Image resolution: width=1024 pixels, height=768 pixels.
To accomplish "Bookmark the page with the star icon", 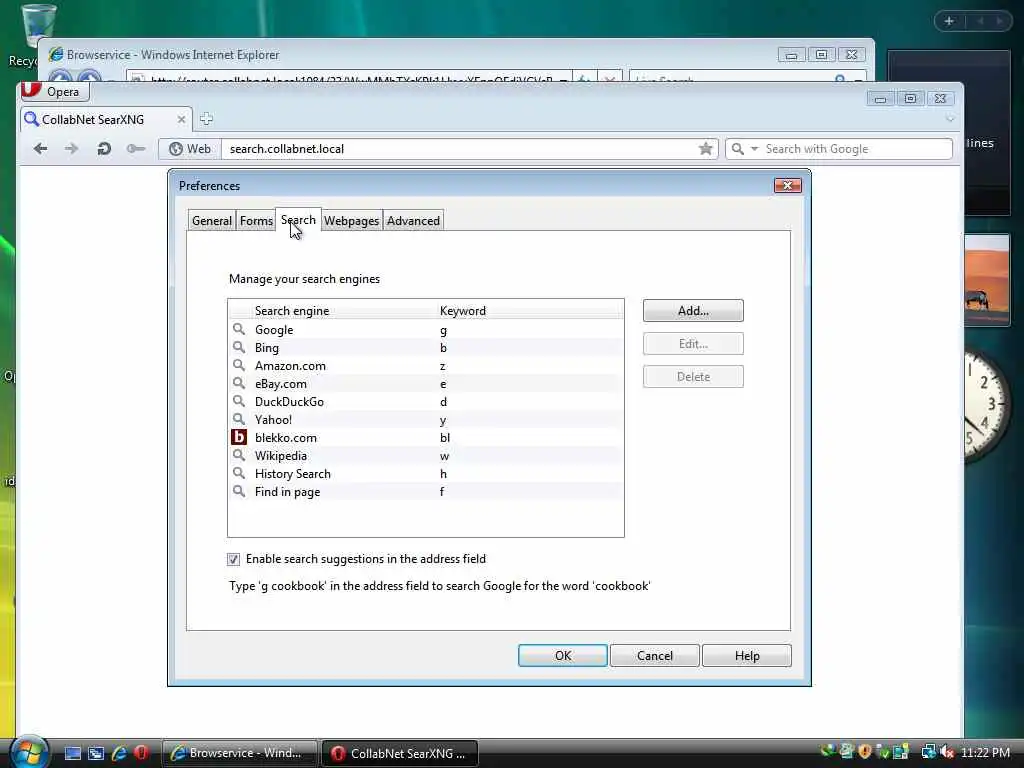I will pyautogui.click(x=705, y=149).
